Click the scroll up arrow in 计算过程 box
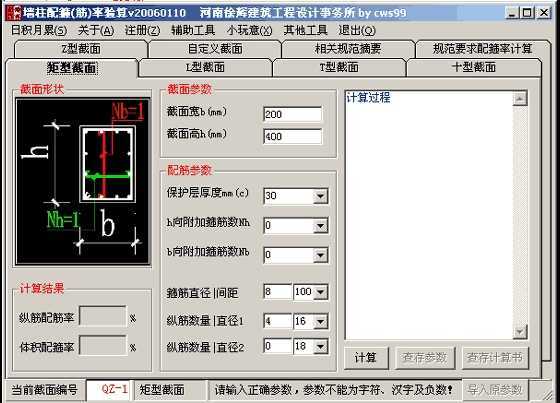Viewport: 560px width, 403px height. (520, 99)
